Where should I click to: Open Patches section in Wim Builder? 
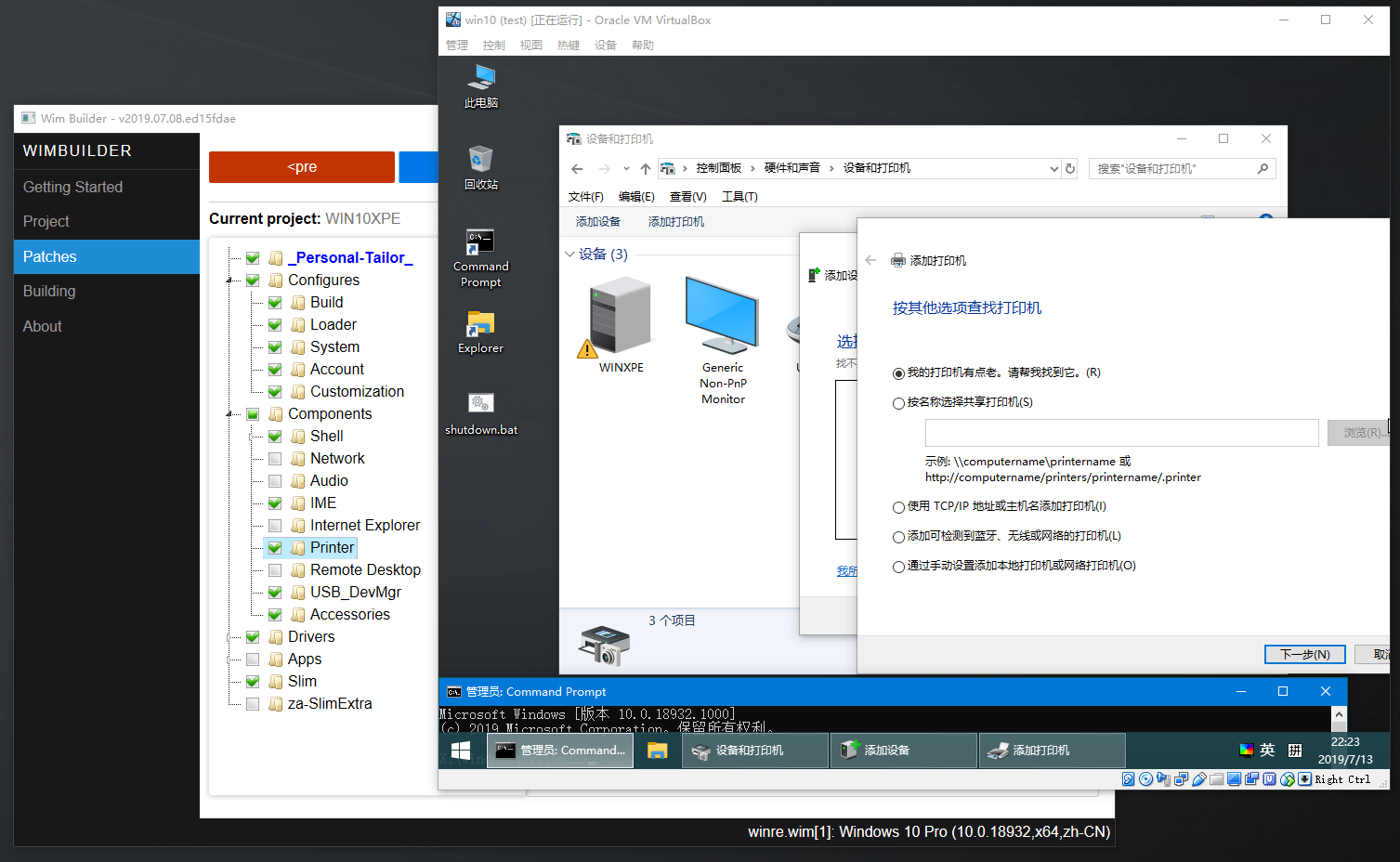(x=107, y=256)
